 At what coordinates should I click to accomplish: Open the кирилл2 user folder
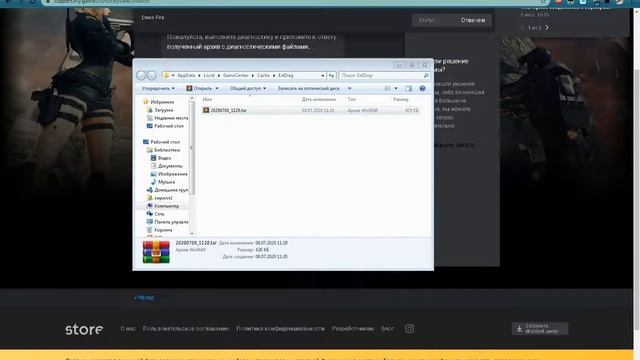(x=160, y=198)
